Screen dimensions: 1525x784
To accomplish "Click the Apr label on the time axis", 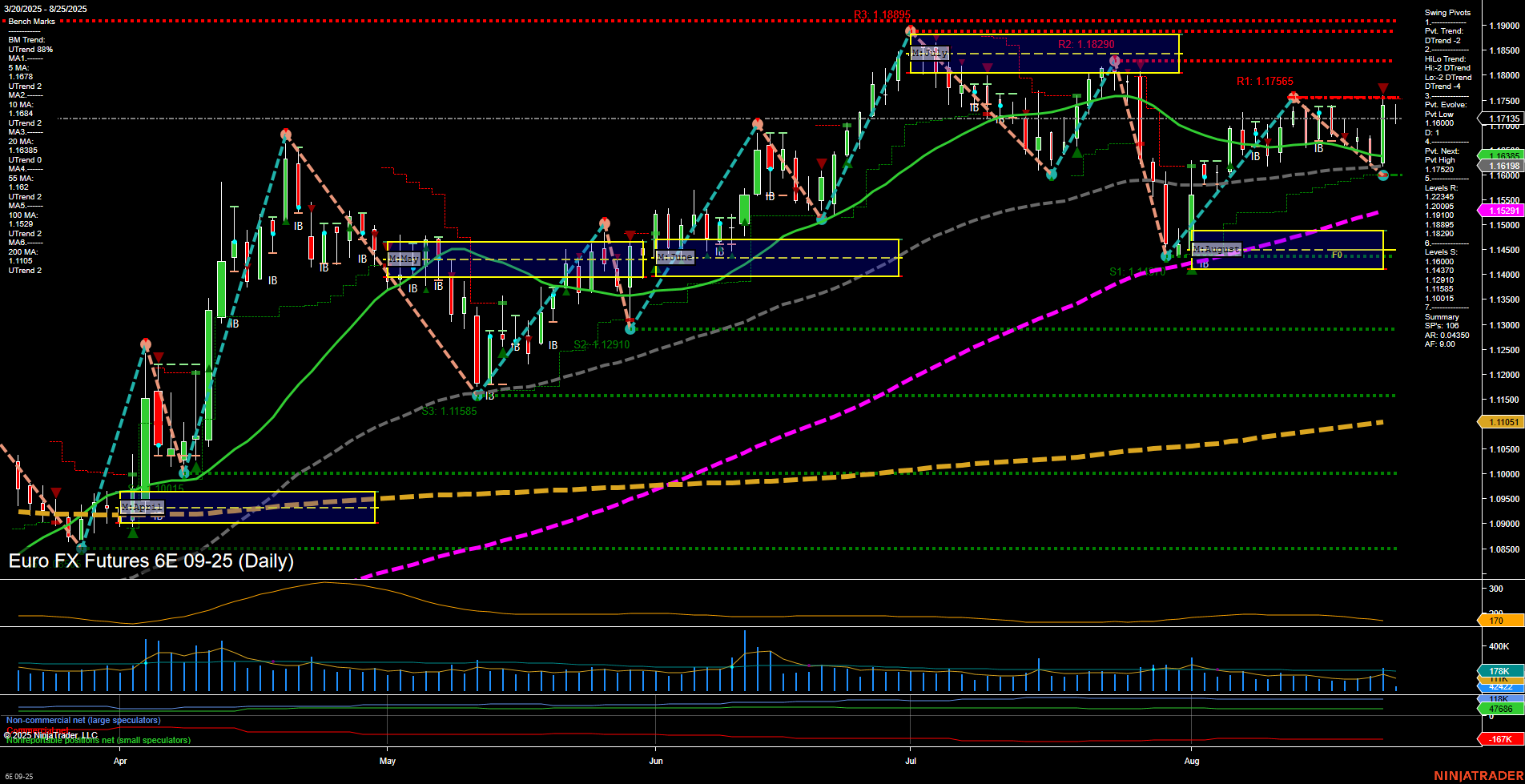I will (x=120, y=762).
